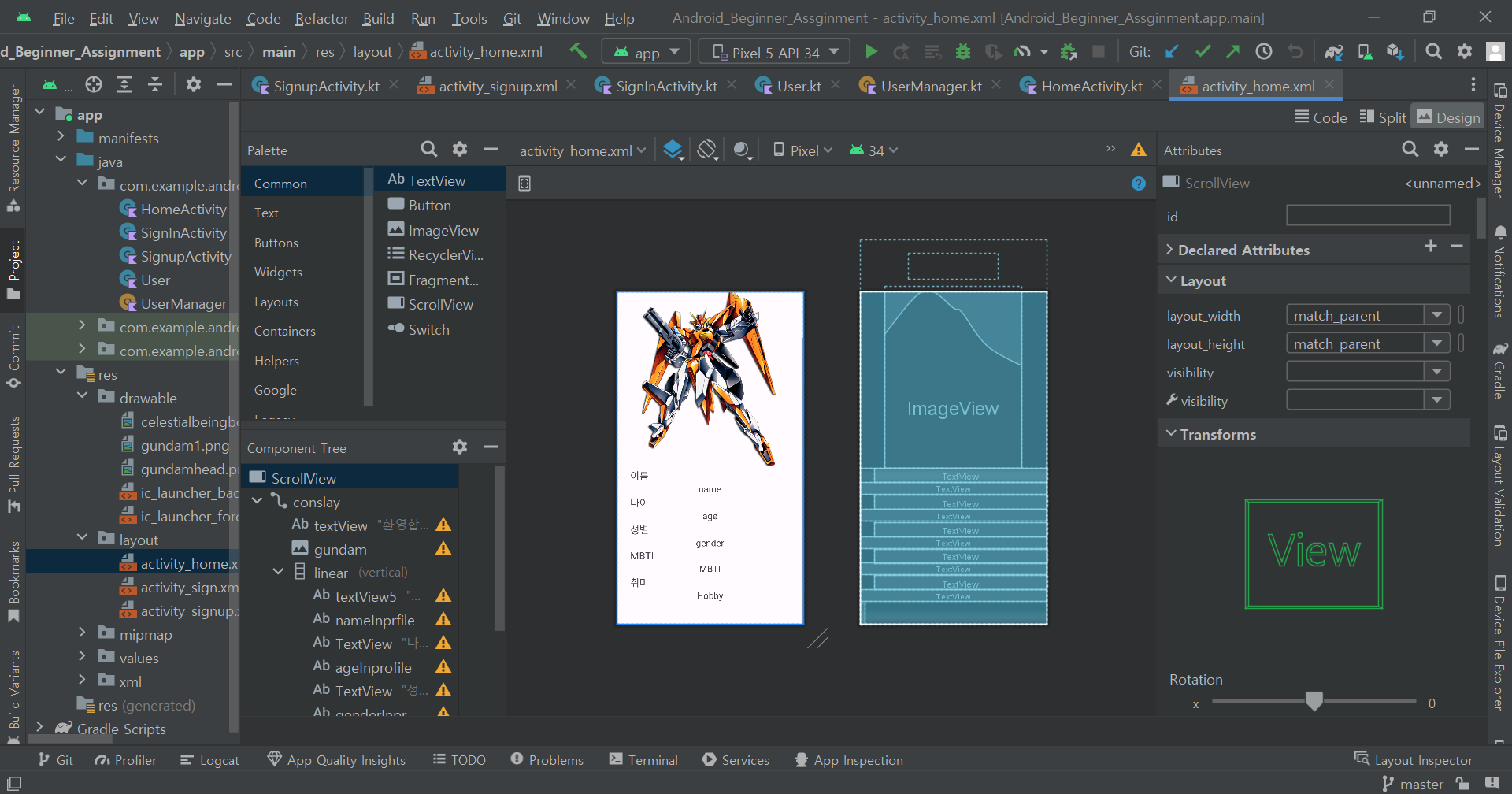Run the app with green play button
The height and width of the screenshot is (794, 1512).
(x=871, y=52)
